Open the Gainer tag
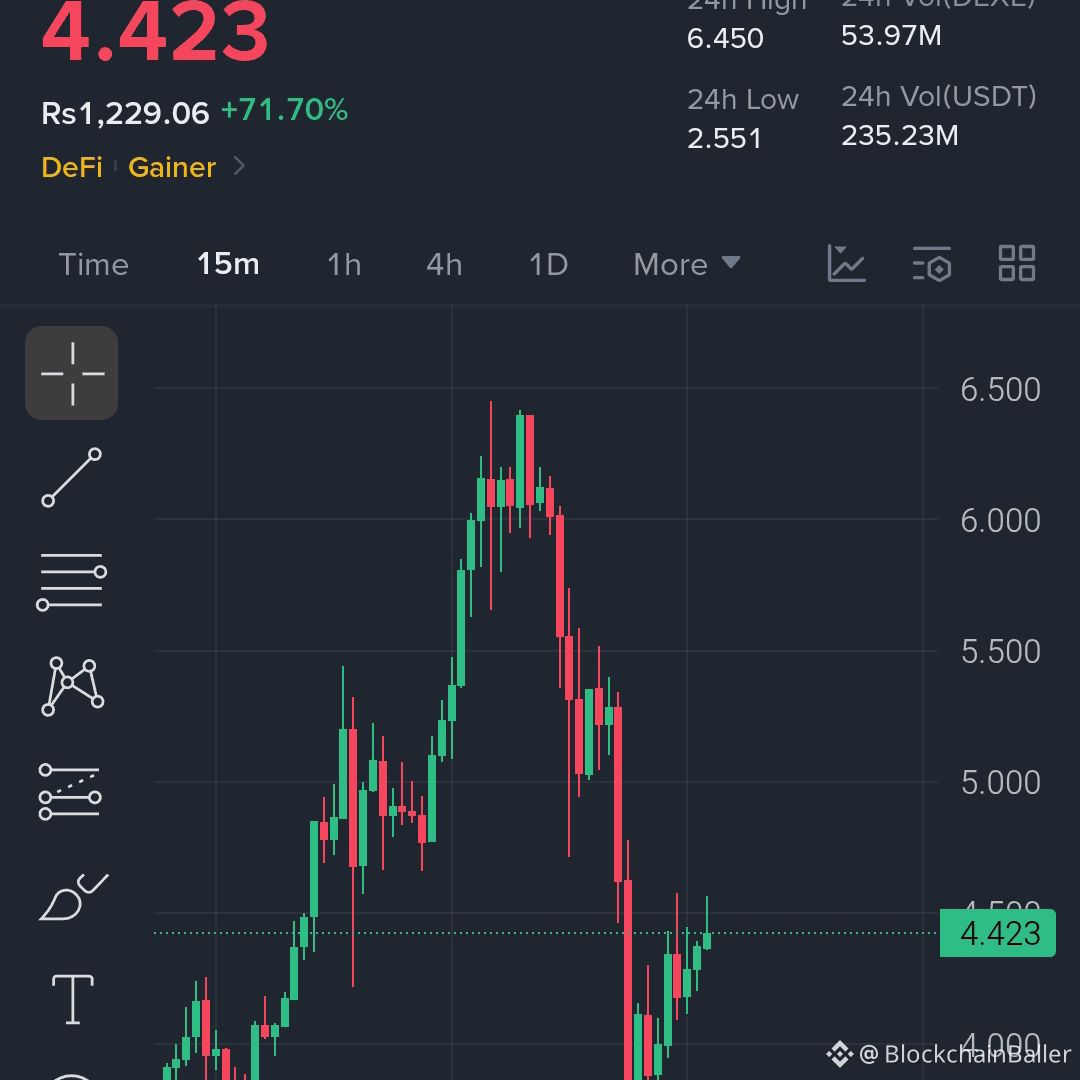Image resolution: width=1080 pixels, height=1080 pixels. coord(172,167)
